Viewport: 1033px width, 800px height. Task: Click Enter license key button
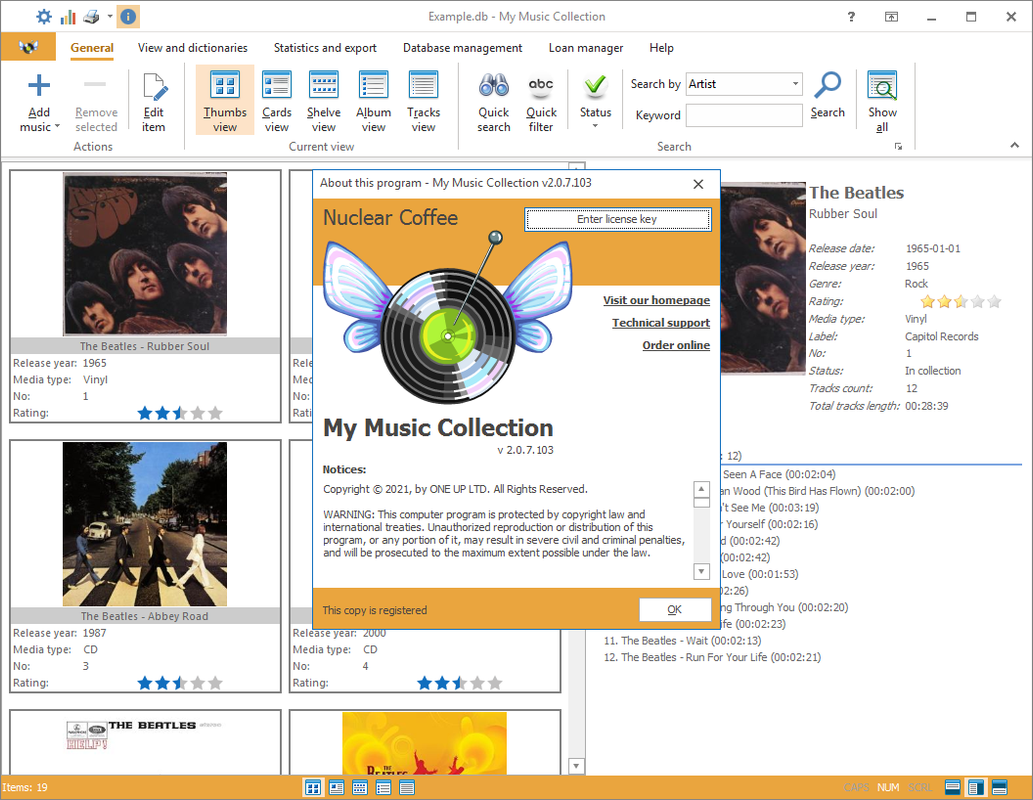(617, 219)
